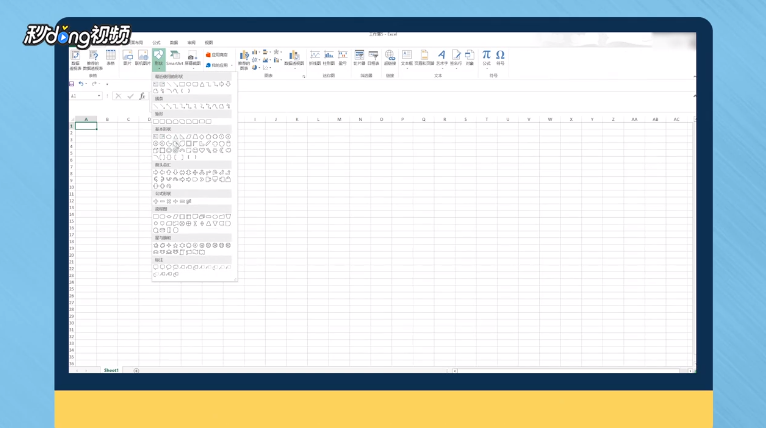Viewport: 766px width, 428px height.
Task: Open Recommended PivotTables
Action: tap(93, 60)
